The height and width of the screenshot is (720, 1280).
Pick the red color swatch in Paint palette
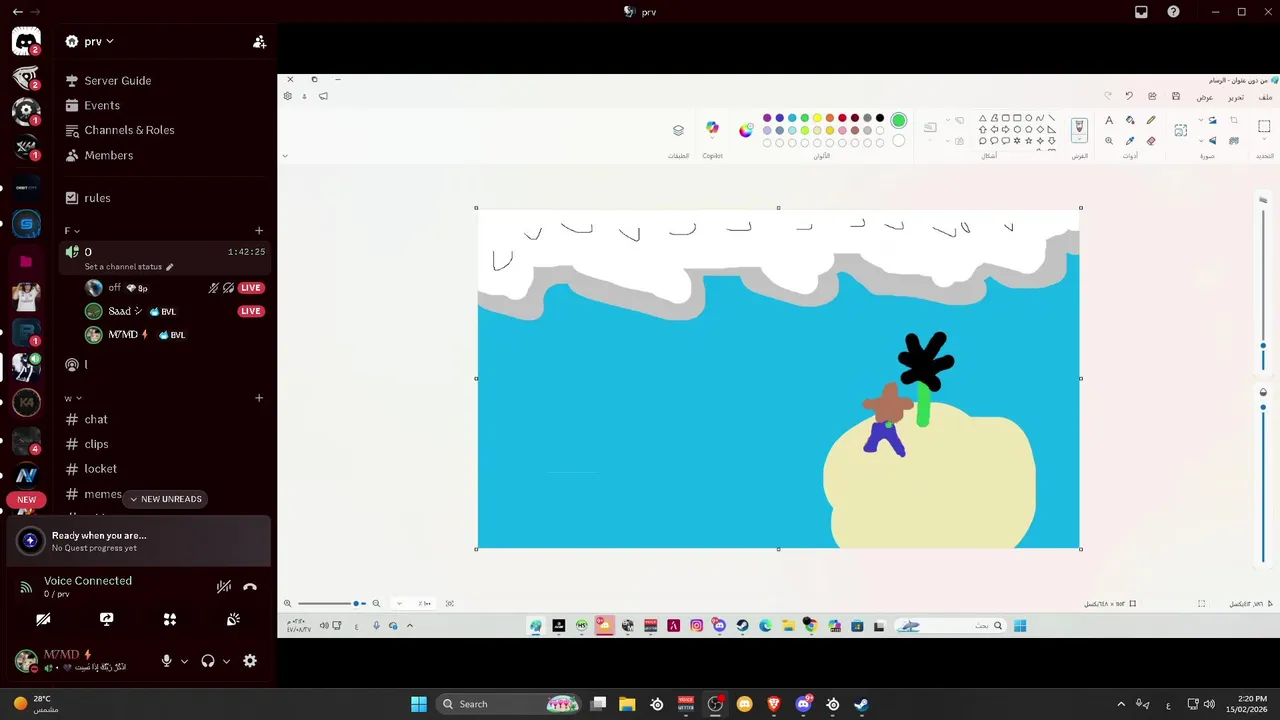coord(842,118)
